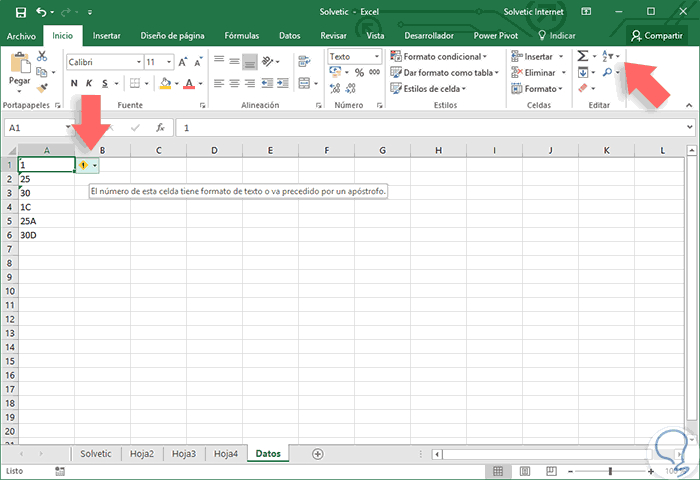Decrease the font size
Screen dimensions: 700x480
tap(198, 62)
